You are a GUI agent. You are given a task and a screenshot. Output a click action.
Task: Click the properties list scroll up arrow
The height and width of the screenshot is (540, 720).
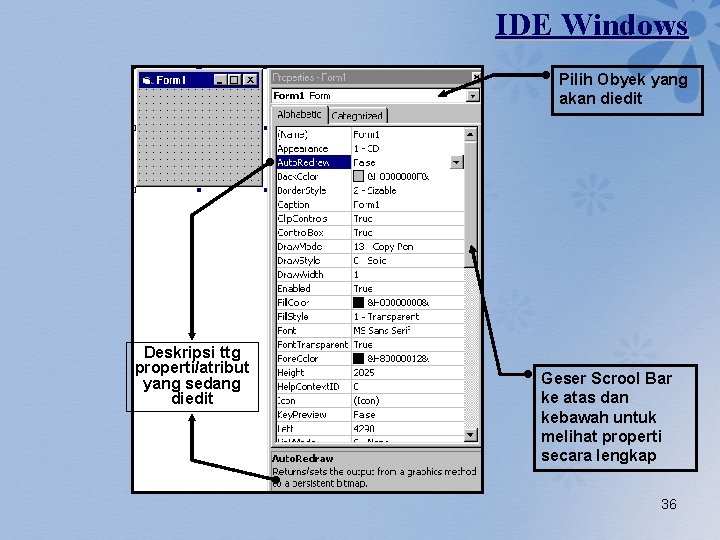470,135
